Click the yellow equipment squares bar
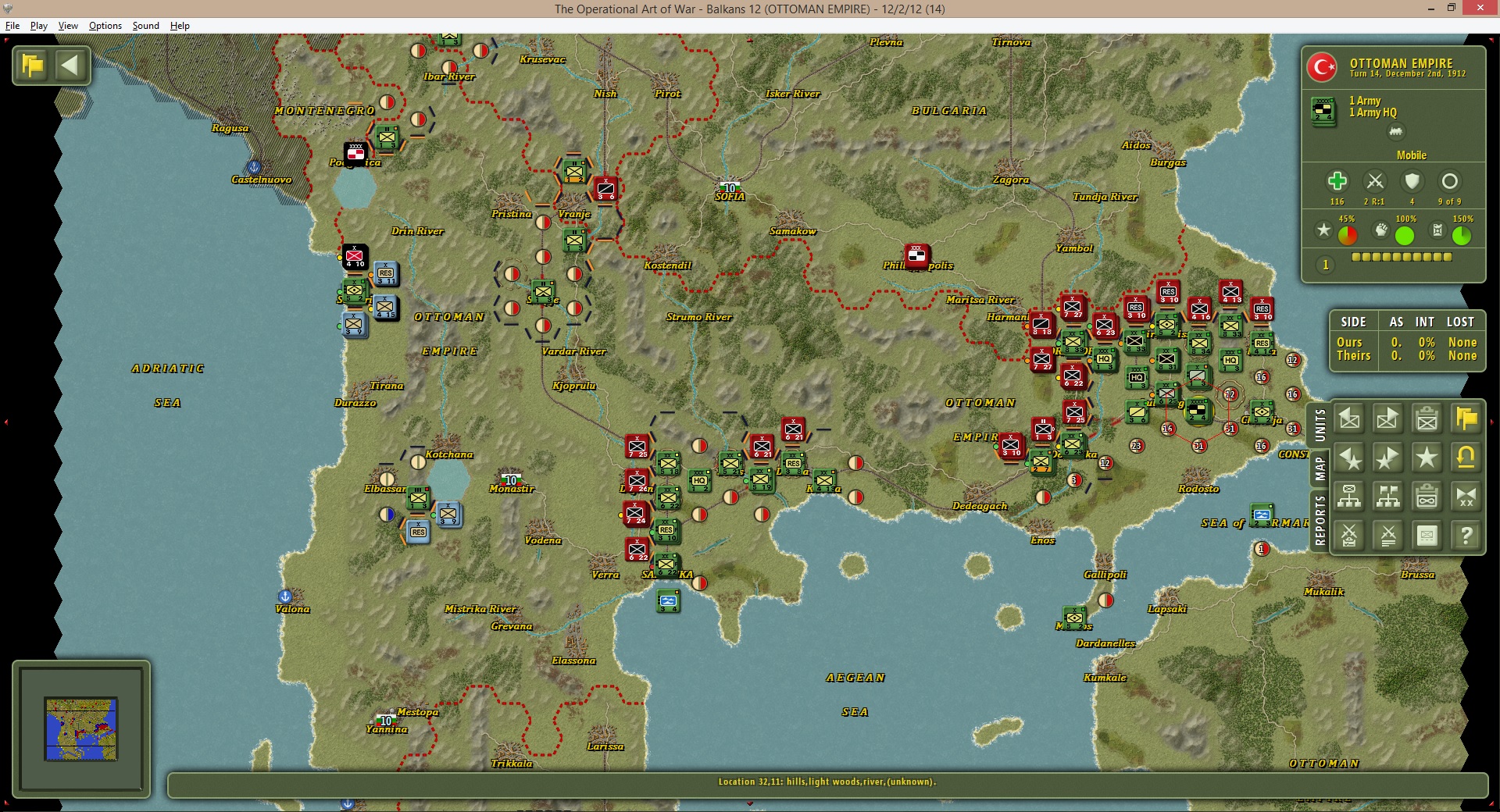Viewport: 1500px width, 812px height. (1402, 257)
